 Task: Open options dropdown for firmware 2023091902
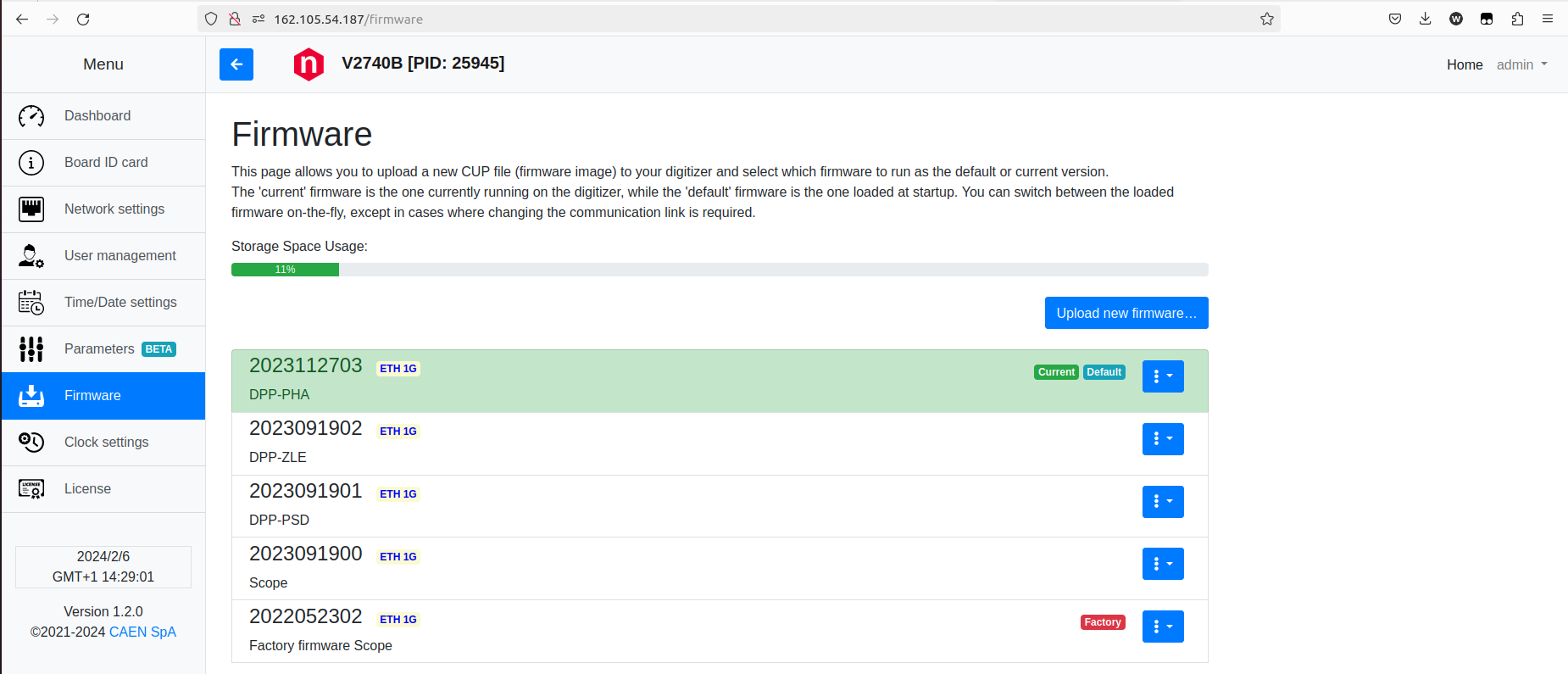click(1163, 439)
